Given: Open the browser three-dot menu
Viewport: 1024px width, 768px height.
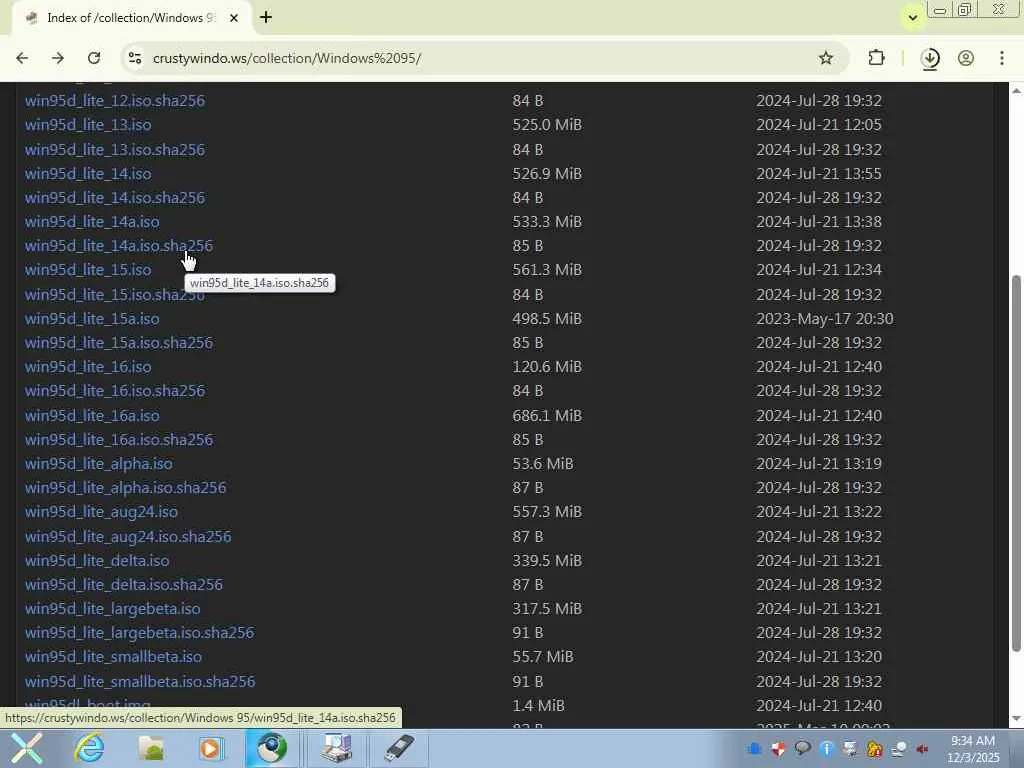Looking at the screenshot, I should [1002, 58].
